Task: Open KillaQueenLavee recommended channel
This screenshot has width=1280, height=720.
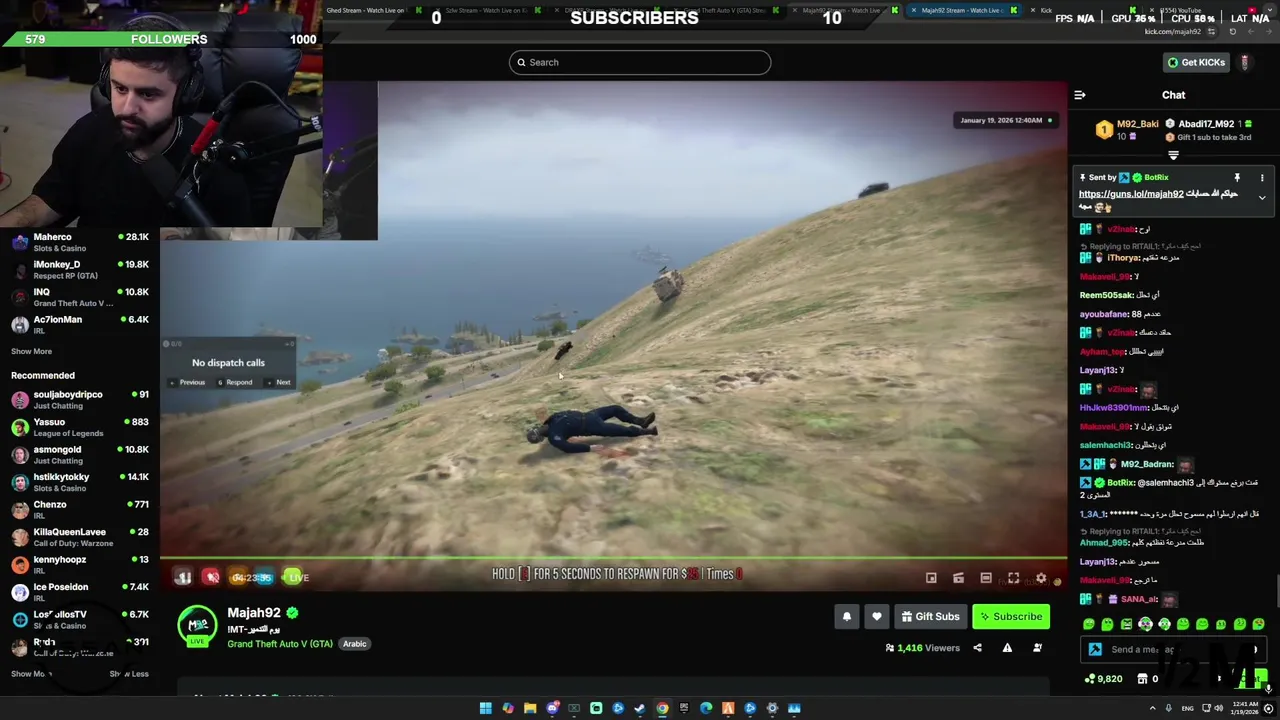Action: (x=80, y=537)
